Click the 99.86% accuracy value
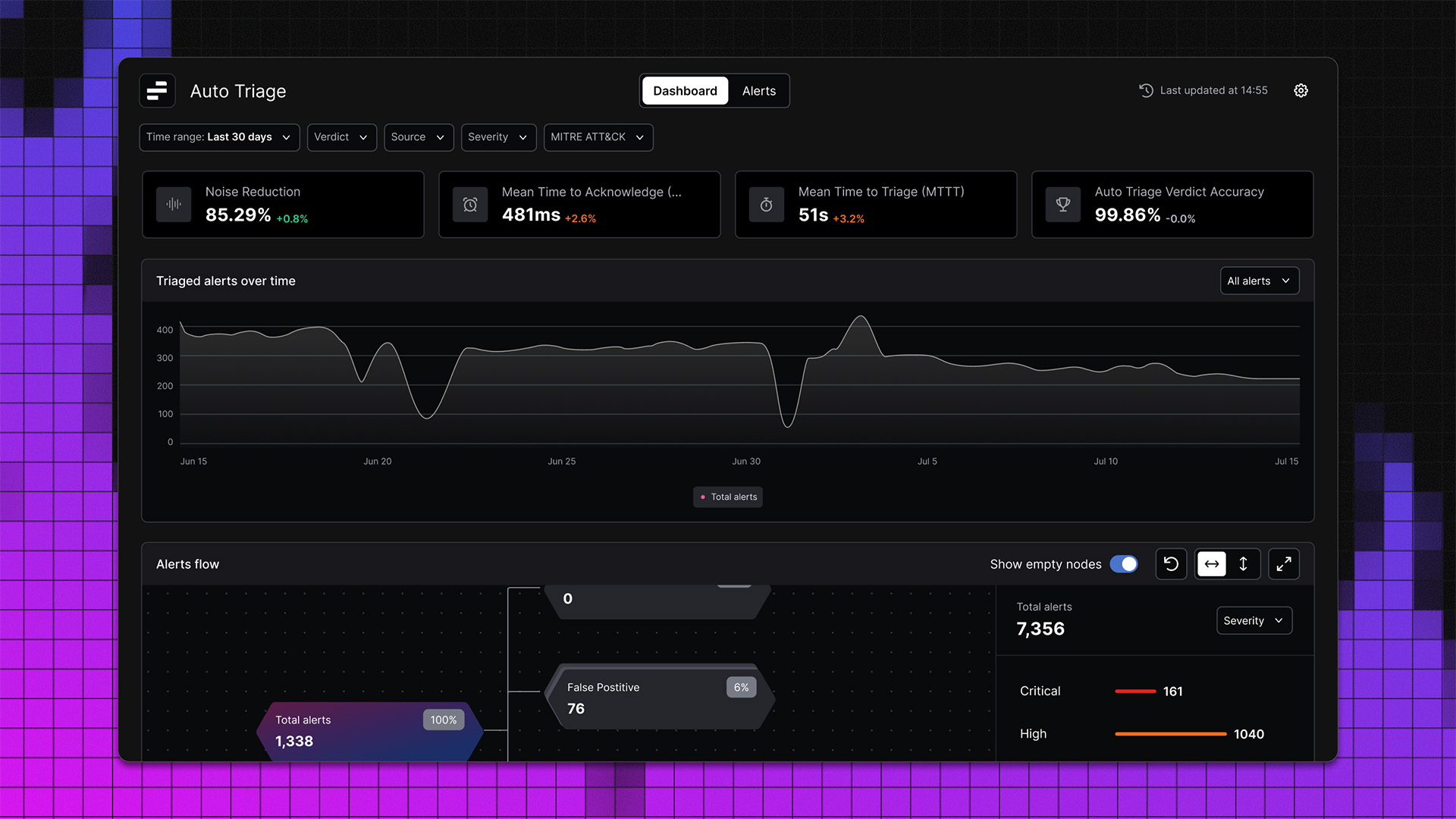This screenshot has width=1456, height=819. pyautogui.click(x=1128, y=215)
